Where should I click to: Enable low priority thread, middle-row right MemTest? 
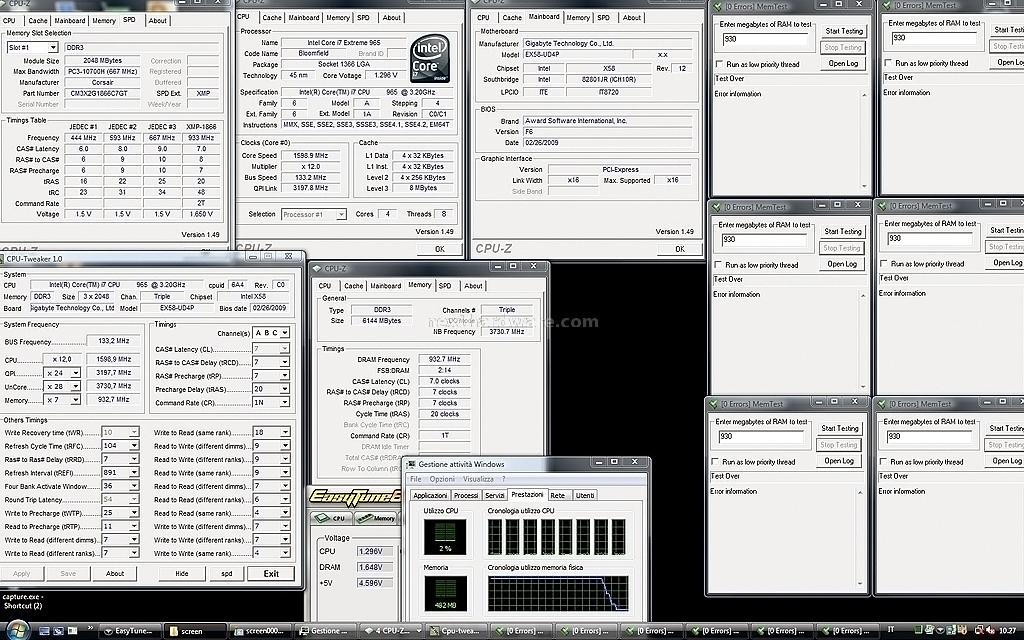[x=884, y=264]
